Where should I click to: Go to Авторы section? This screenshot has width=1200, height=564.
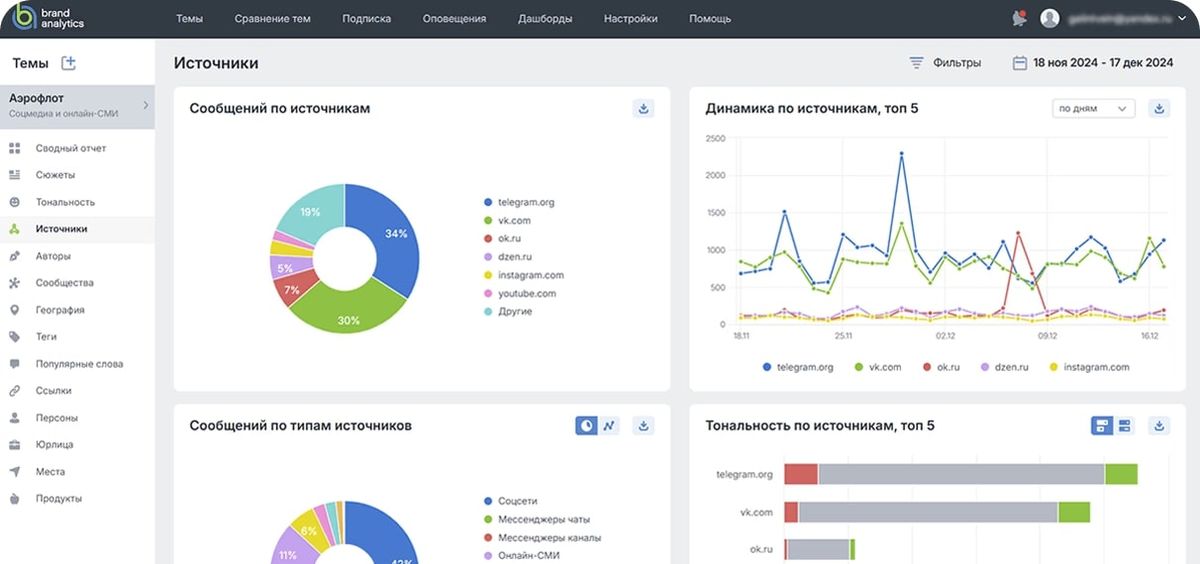tap(53, 256)
